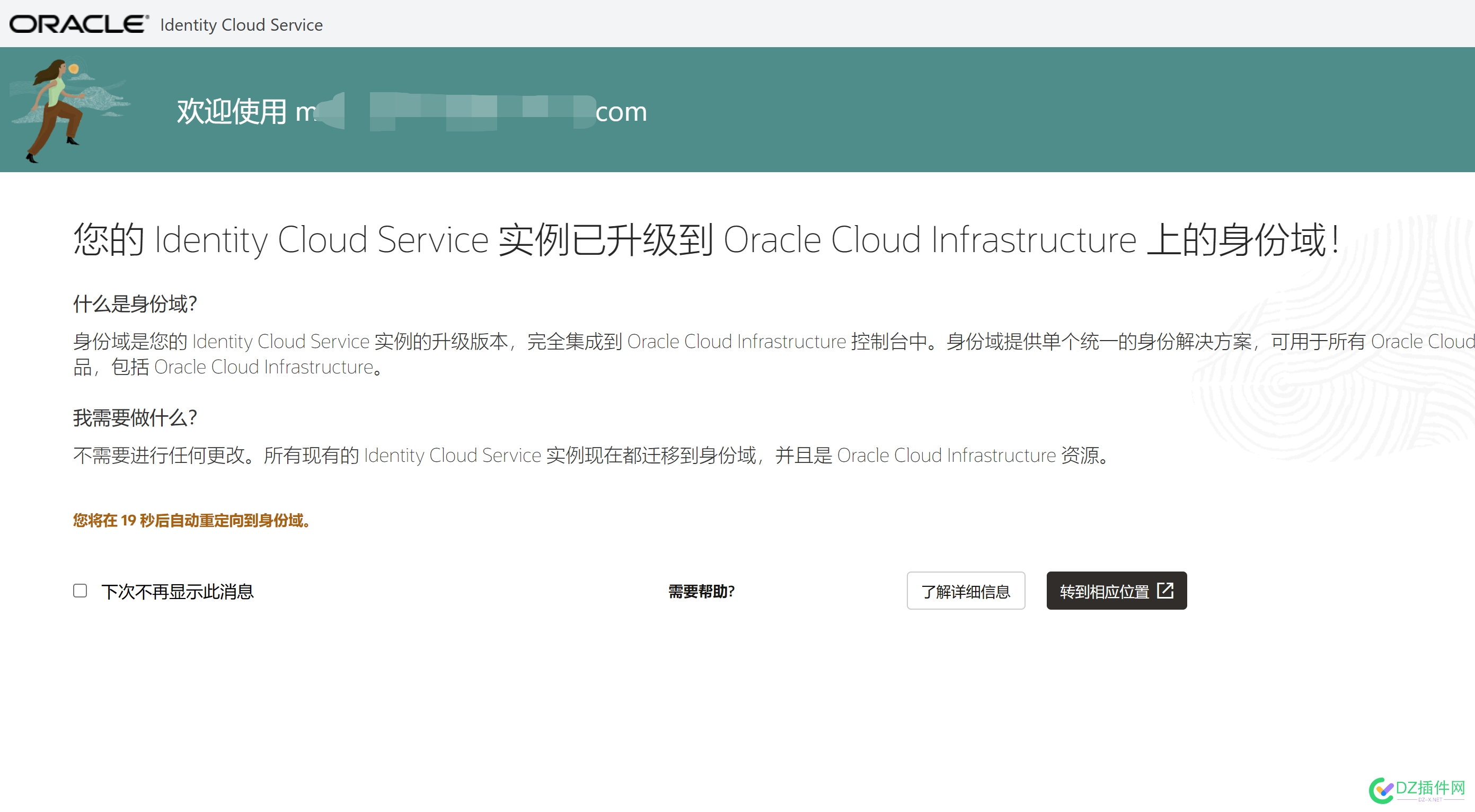Open 了解详细信息 for more details
This screenshot has height=812, width=1475.
point(965,591)
